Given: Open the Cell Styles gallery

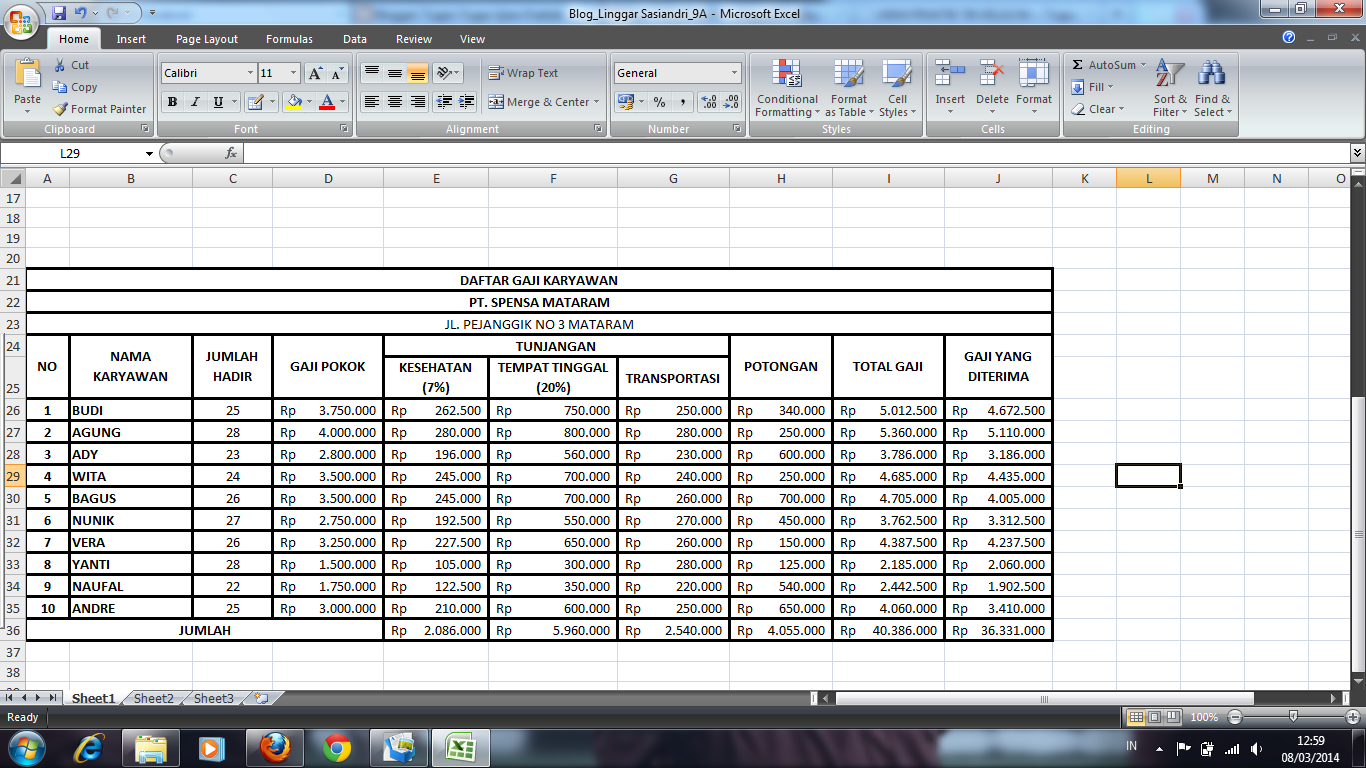Looking at the screenshot, I should click(x=896, y=88).
